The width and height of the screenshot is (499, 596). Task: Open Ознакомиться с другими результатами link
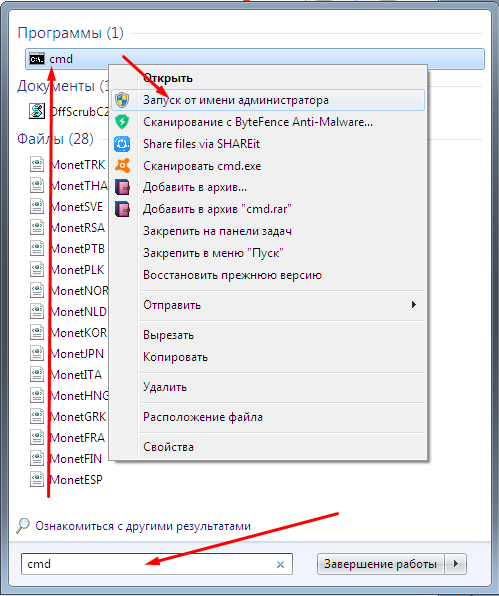pyautogui.click(x=143, y=526)
